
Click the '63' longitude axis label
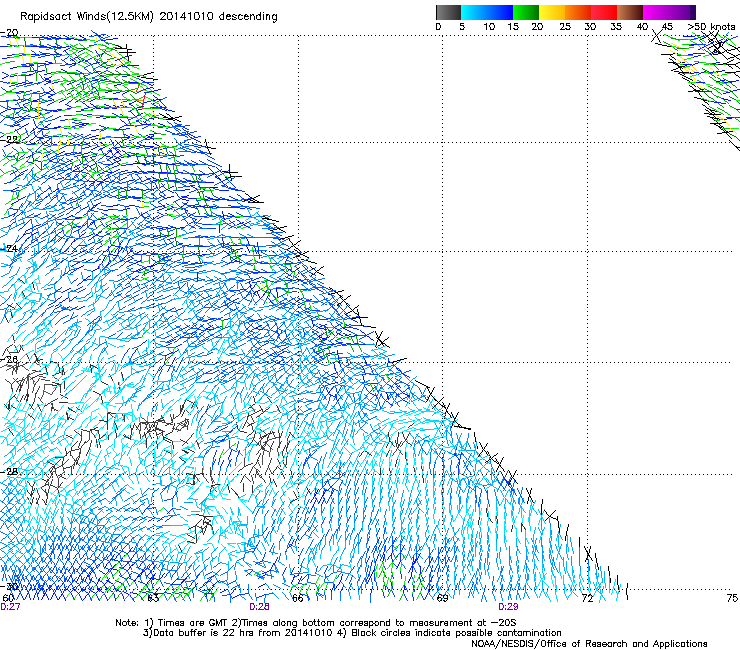pyautogui.click(x=153, y=598)
